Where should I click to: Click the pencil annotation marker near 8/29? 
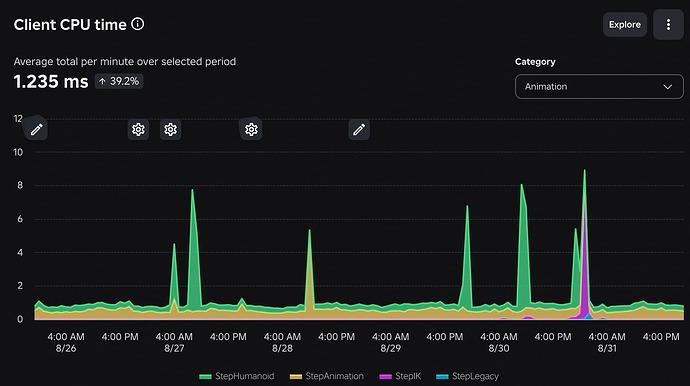(x=359, y=129)
